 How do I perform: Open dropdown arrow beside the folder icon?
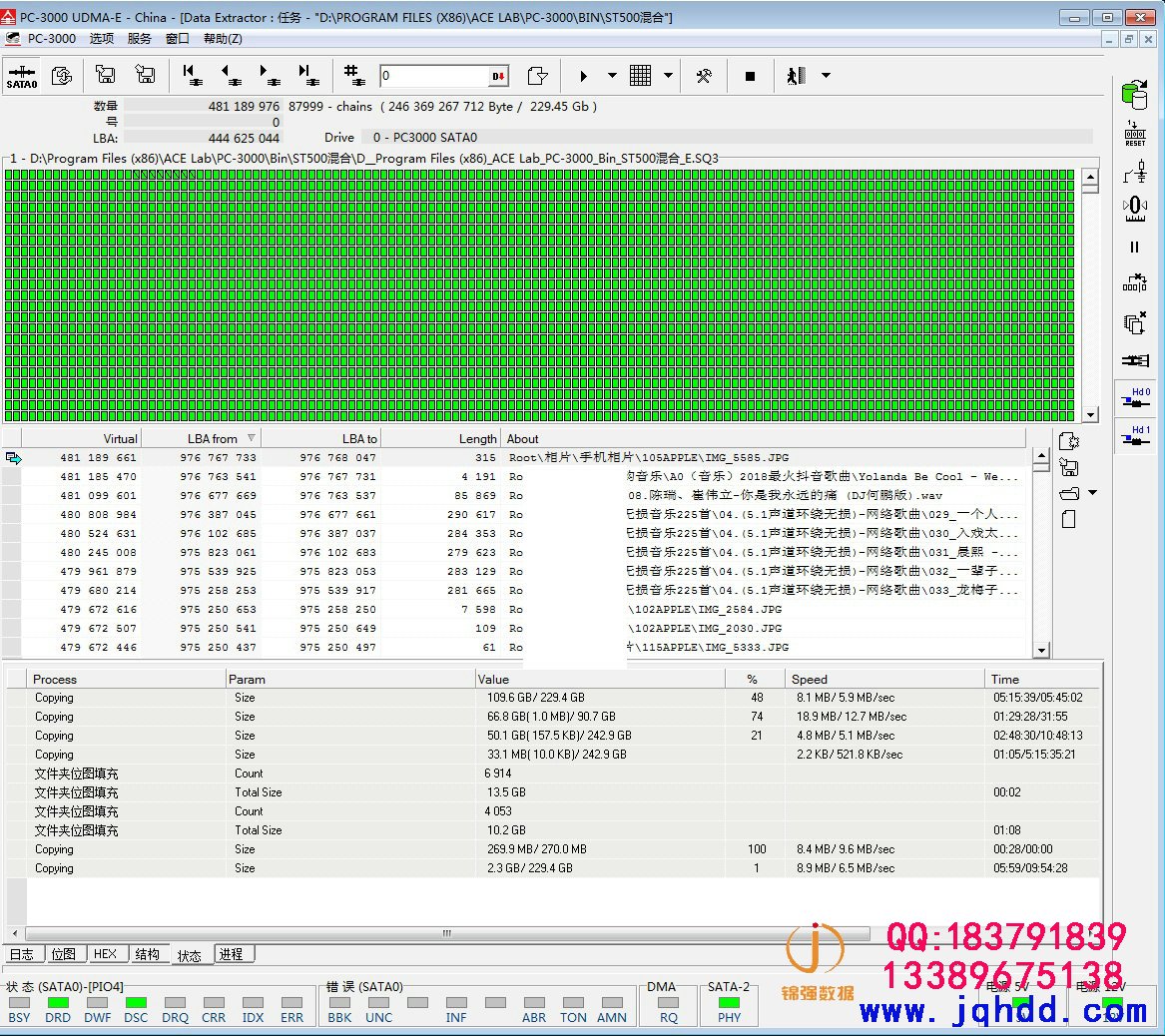(x=1093, y=493)
